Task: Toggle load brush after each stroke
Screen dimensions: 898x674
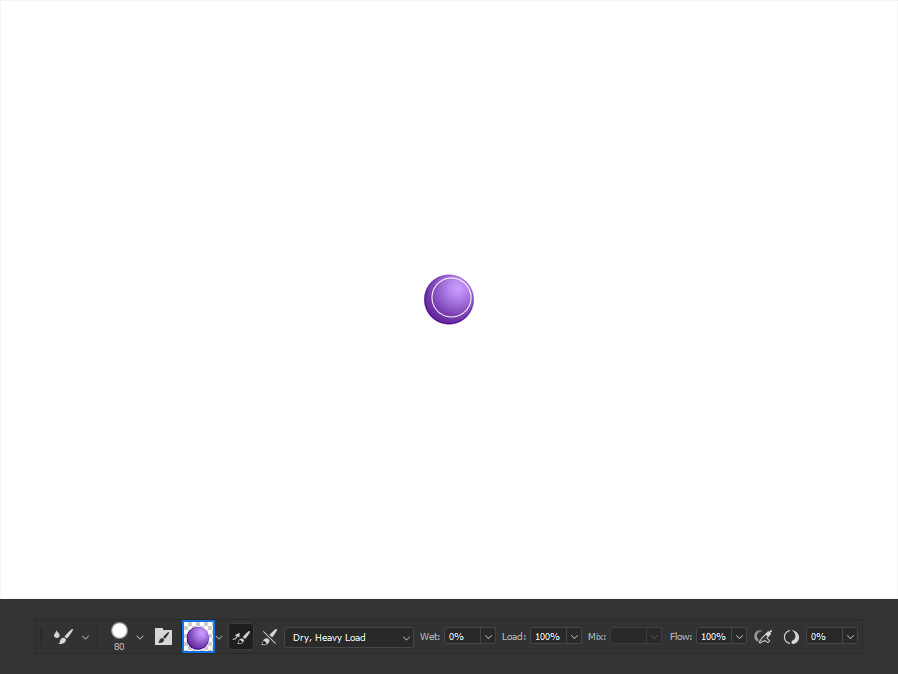Action: (241, 637)
